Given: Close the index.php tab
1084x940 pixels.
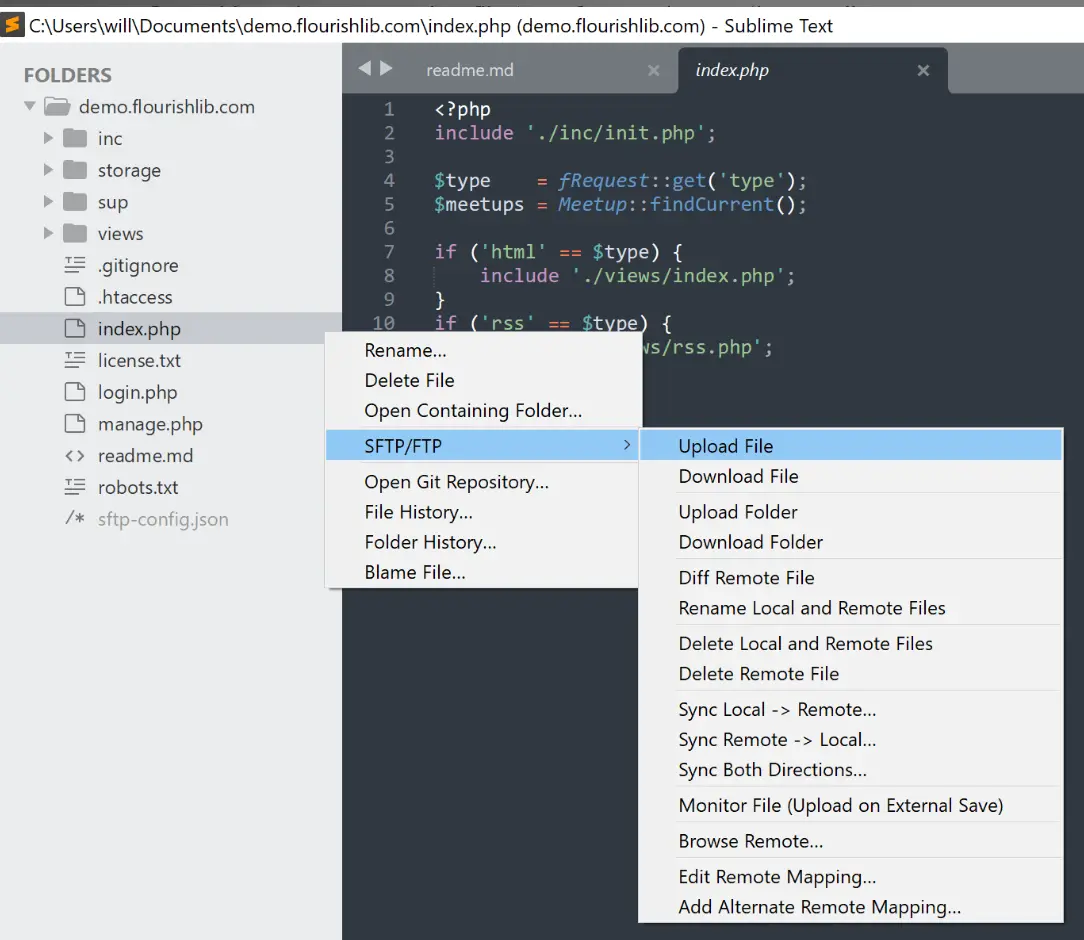Looking at the screenshot, I should [x=923, y=70].
